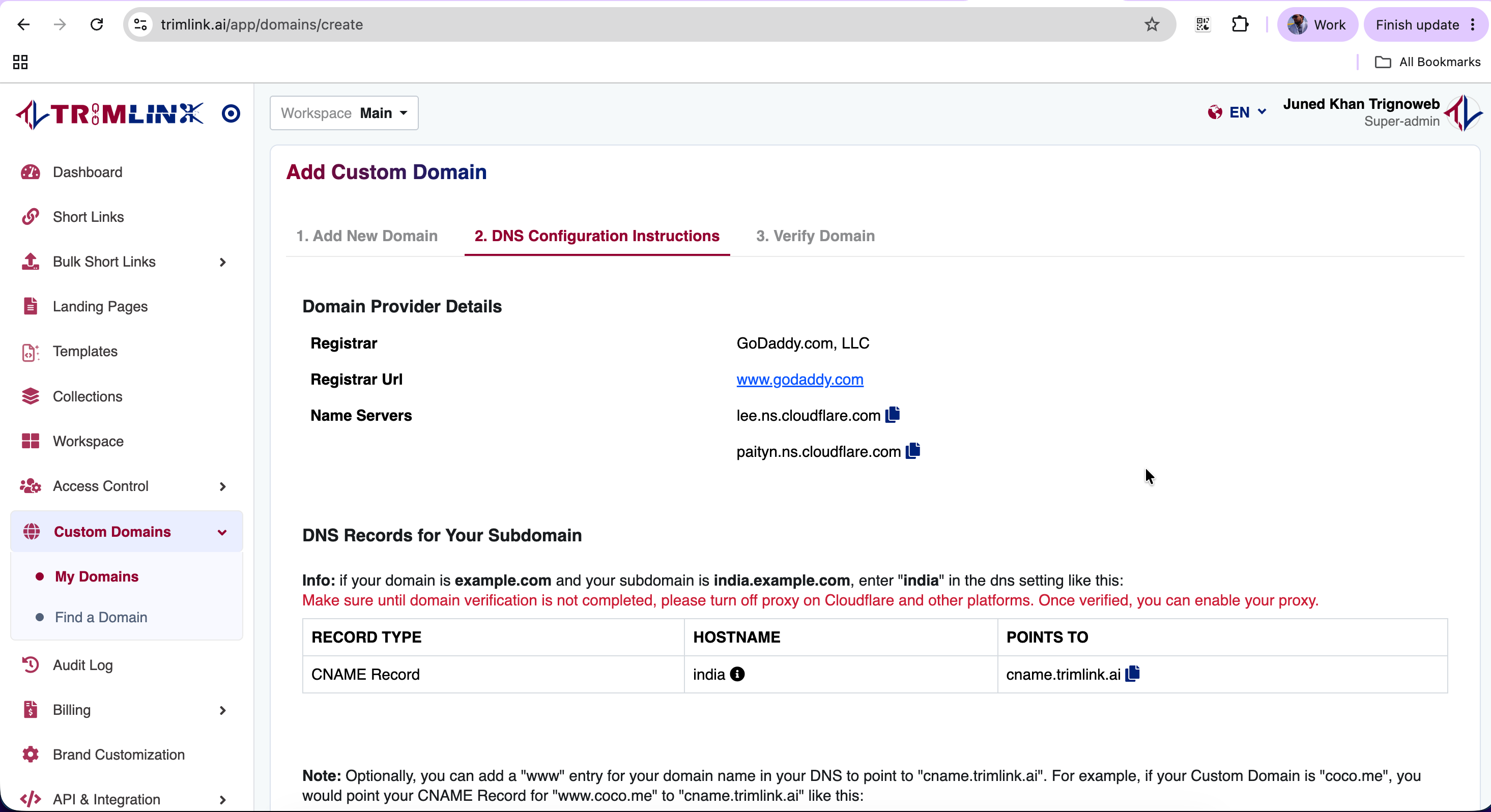The height and width of the screenshot is (812, 1491).
Task: Click the Templates code file icon
Action: (30, 352)
